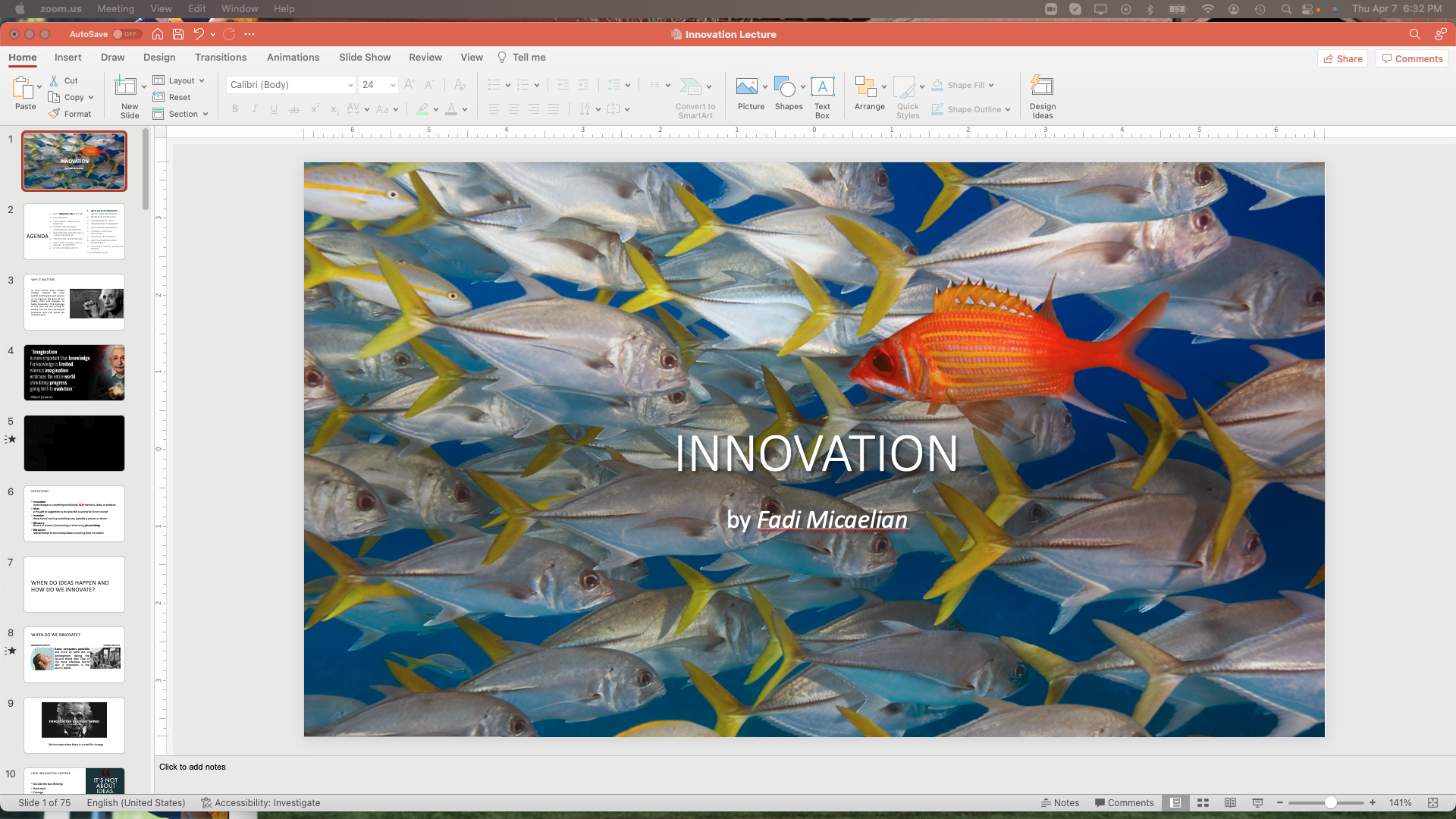1456x819 pixels.
Task: Switch to Slide Sorter view icon
Action: [x=1203, y=803]
